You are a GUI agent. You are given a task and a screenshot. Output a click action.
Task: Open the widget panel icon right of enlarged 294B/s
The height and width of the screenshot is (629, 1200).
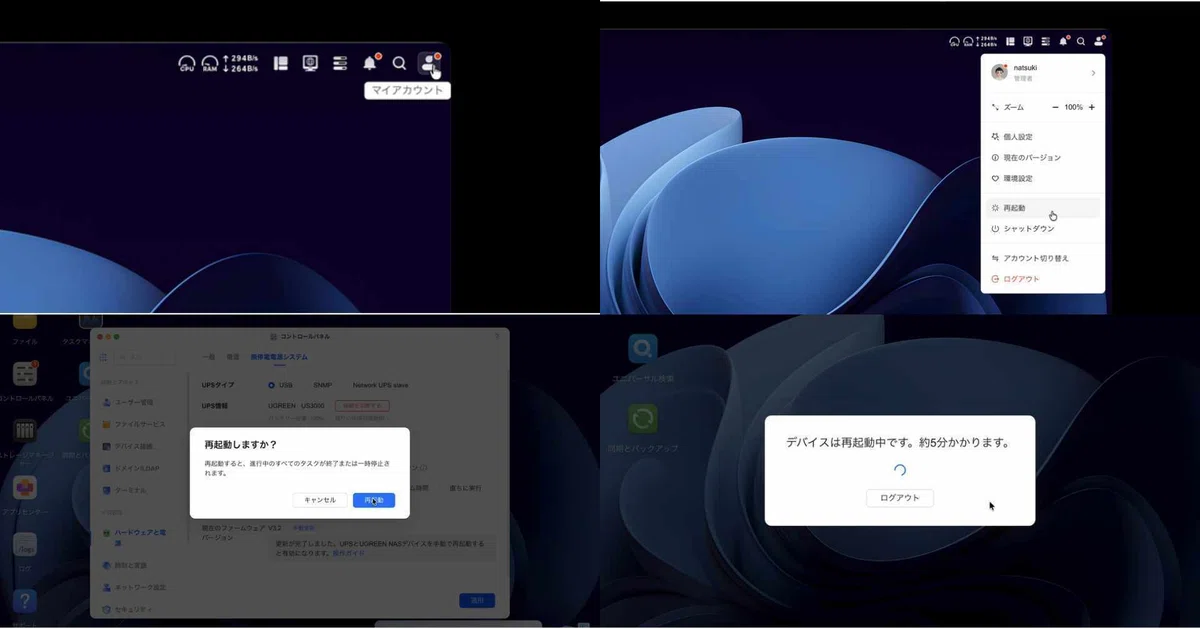click(281, 63)
